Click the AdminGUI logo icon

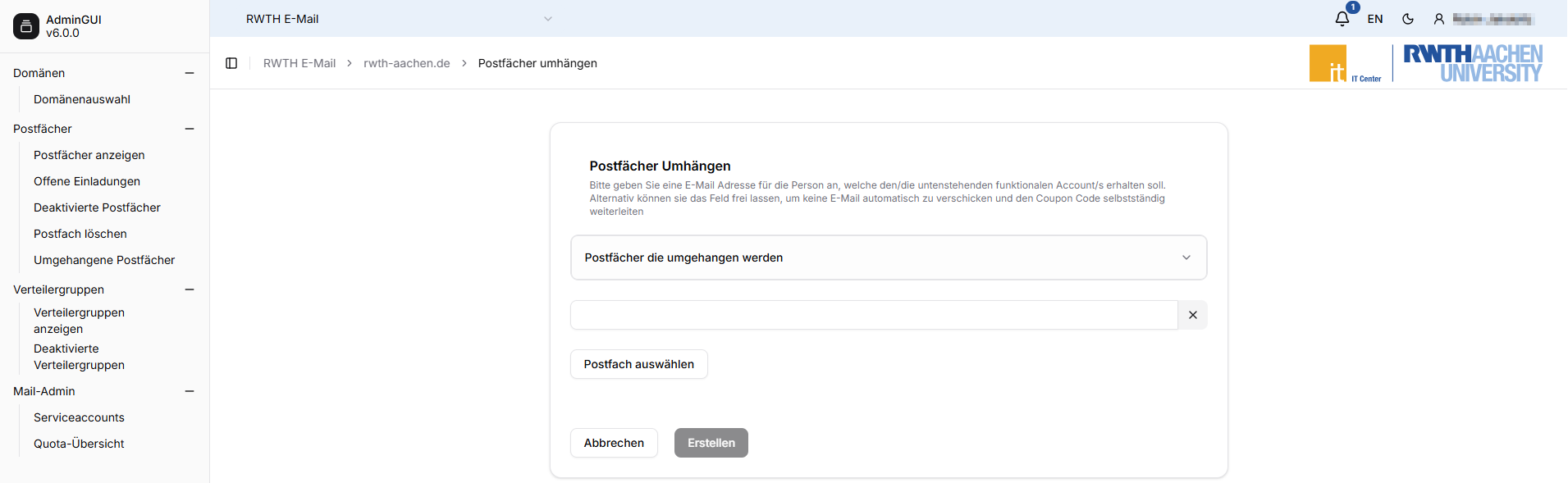pyautogui.click(x=26, y=26)
